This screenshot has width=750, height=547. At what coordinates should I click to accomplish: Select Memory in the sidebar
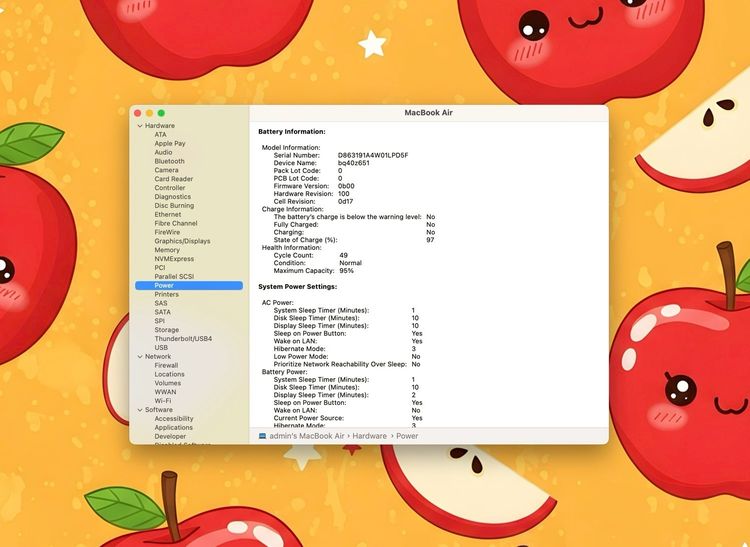click(x=167, y=250)
